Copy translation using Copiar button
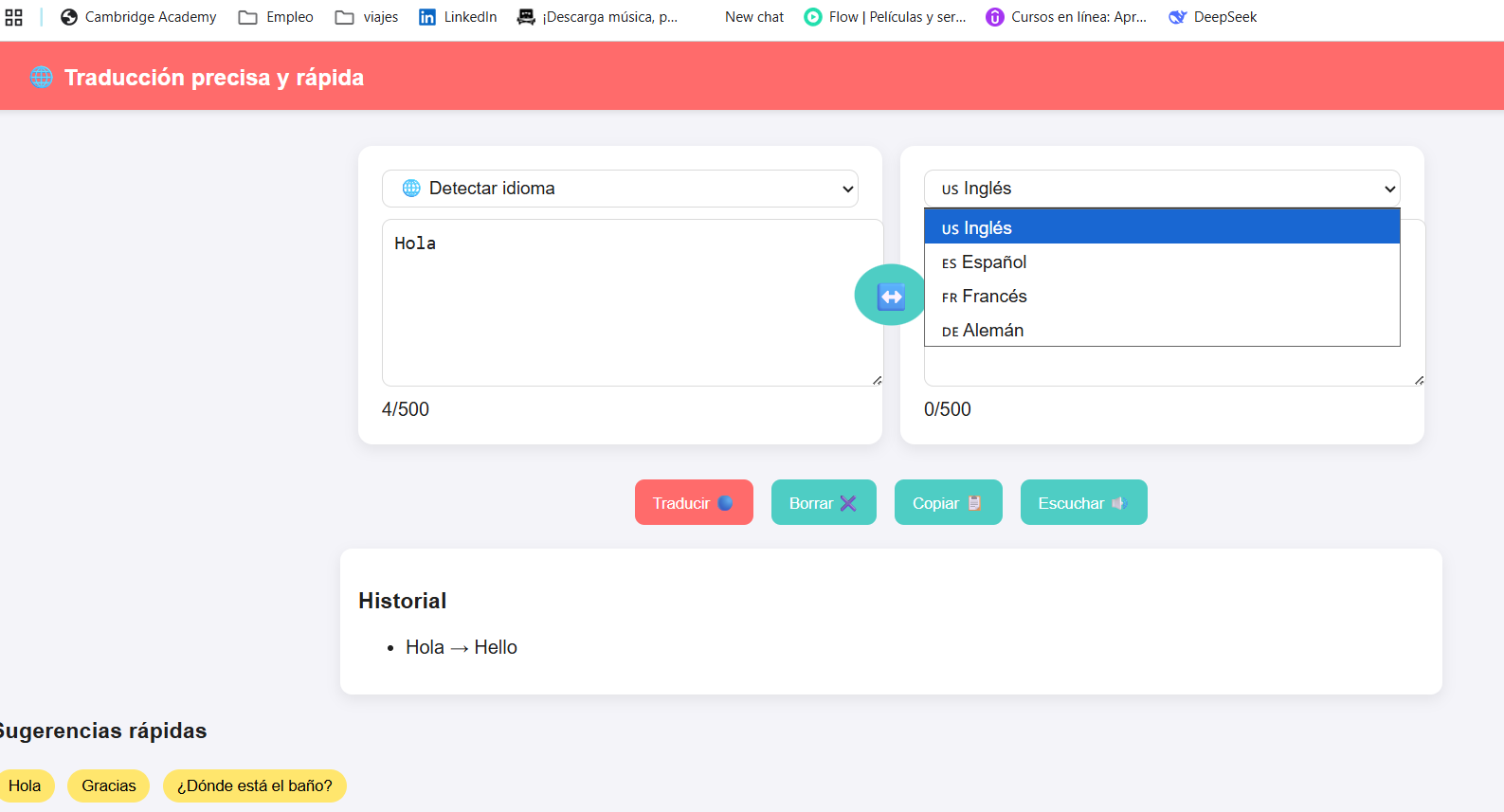Image resolution: width=1504 pixels, height=812 pixels. click(x=948, y=503)
